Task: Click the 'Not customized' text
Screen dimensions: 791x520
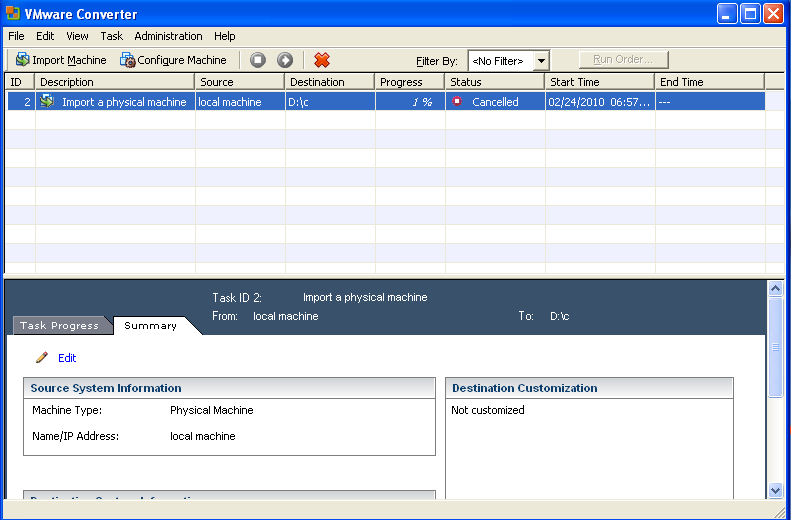Action: 488,410
